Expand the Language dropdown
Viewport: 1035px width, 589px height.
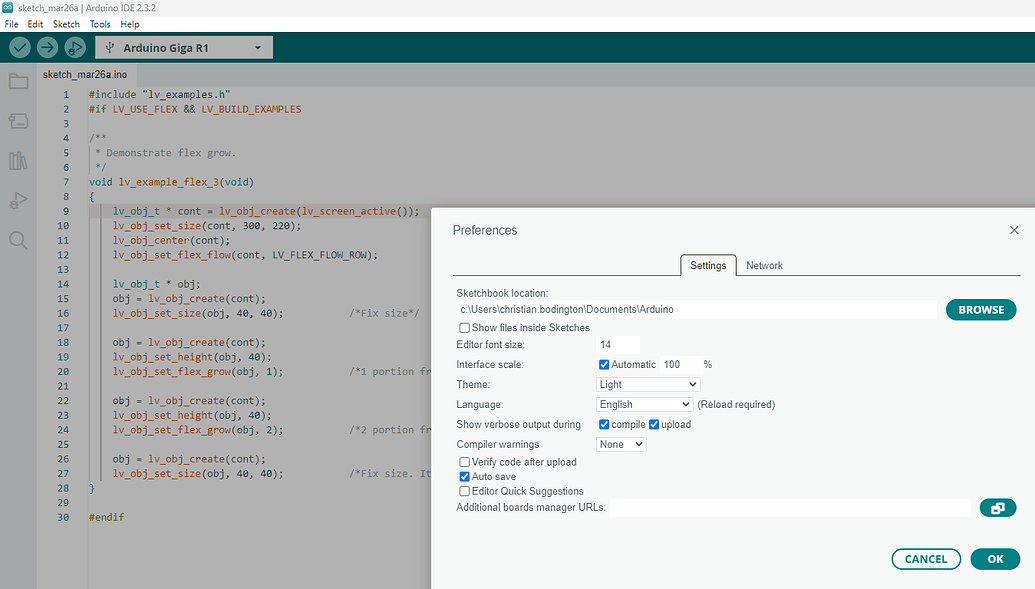(644, 404)
